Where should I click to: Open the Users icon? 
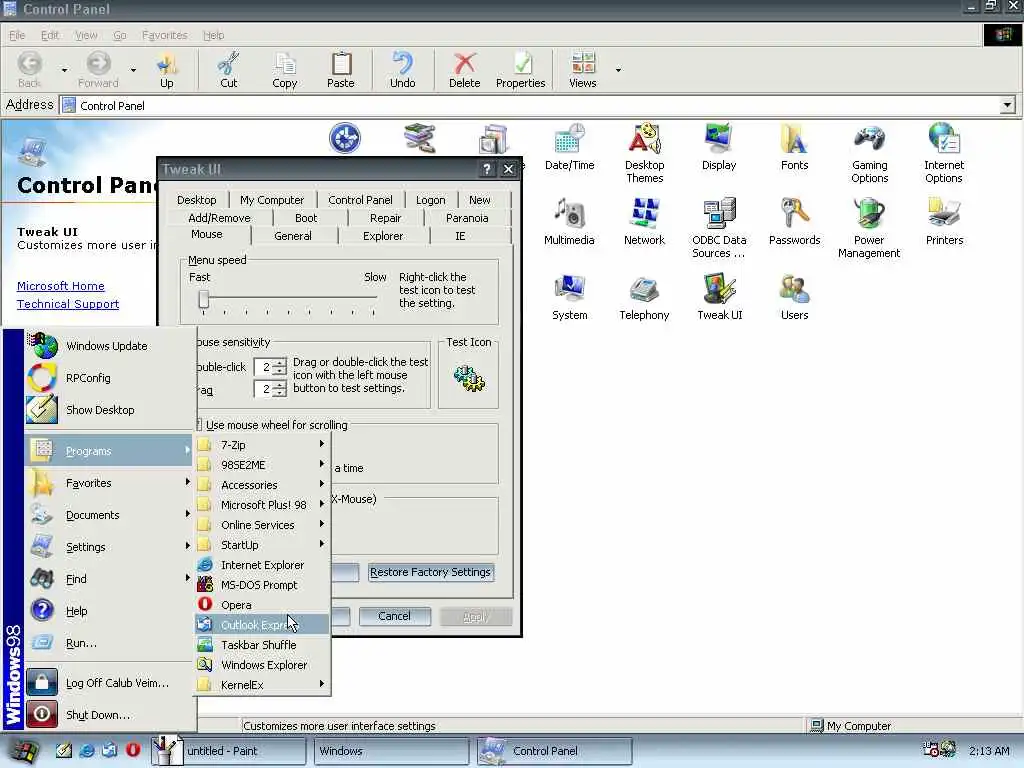click(x=794, y=297)
